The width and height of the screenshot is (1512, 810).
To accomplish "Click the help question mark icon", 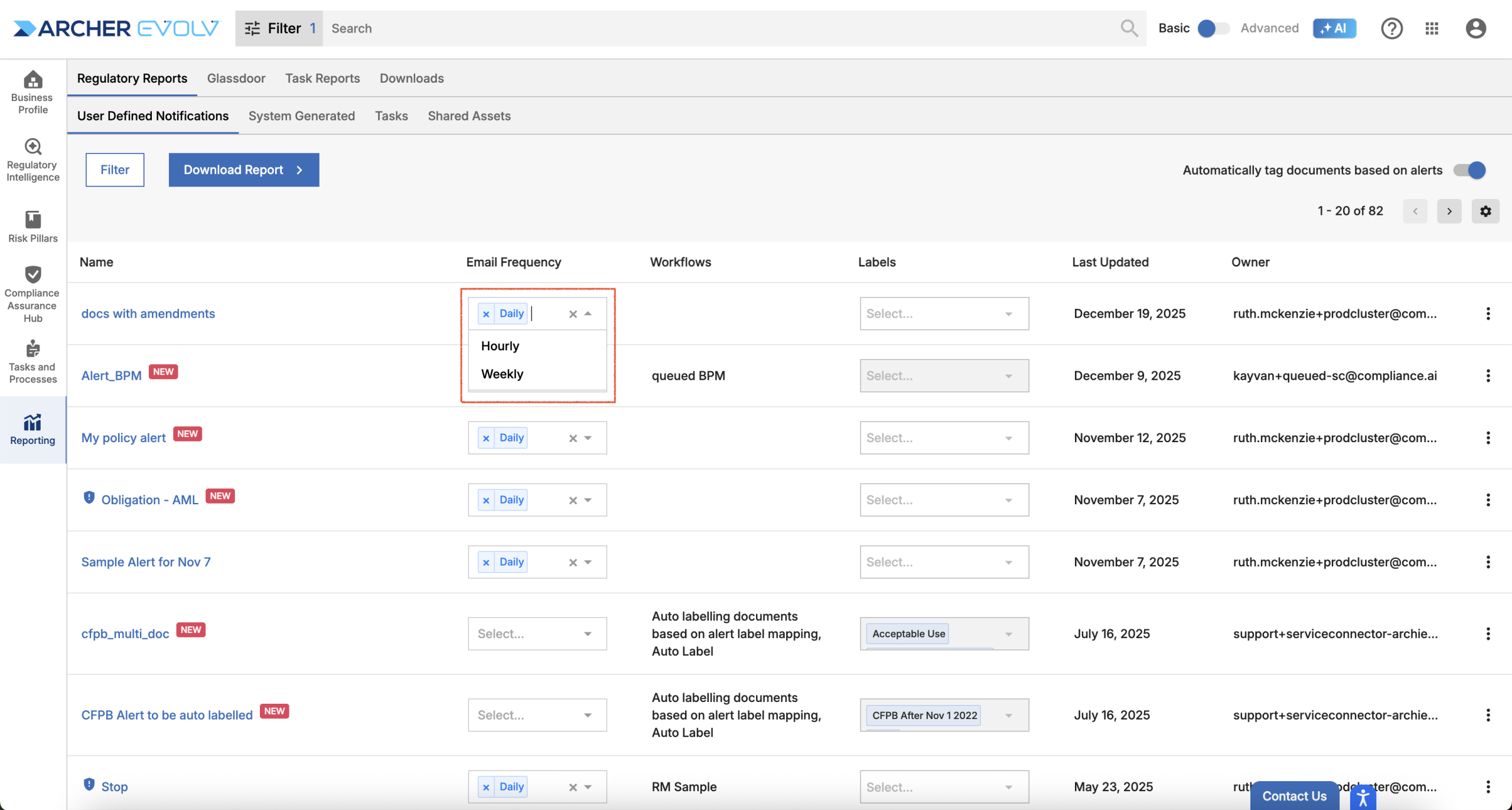I will 1392,28.
